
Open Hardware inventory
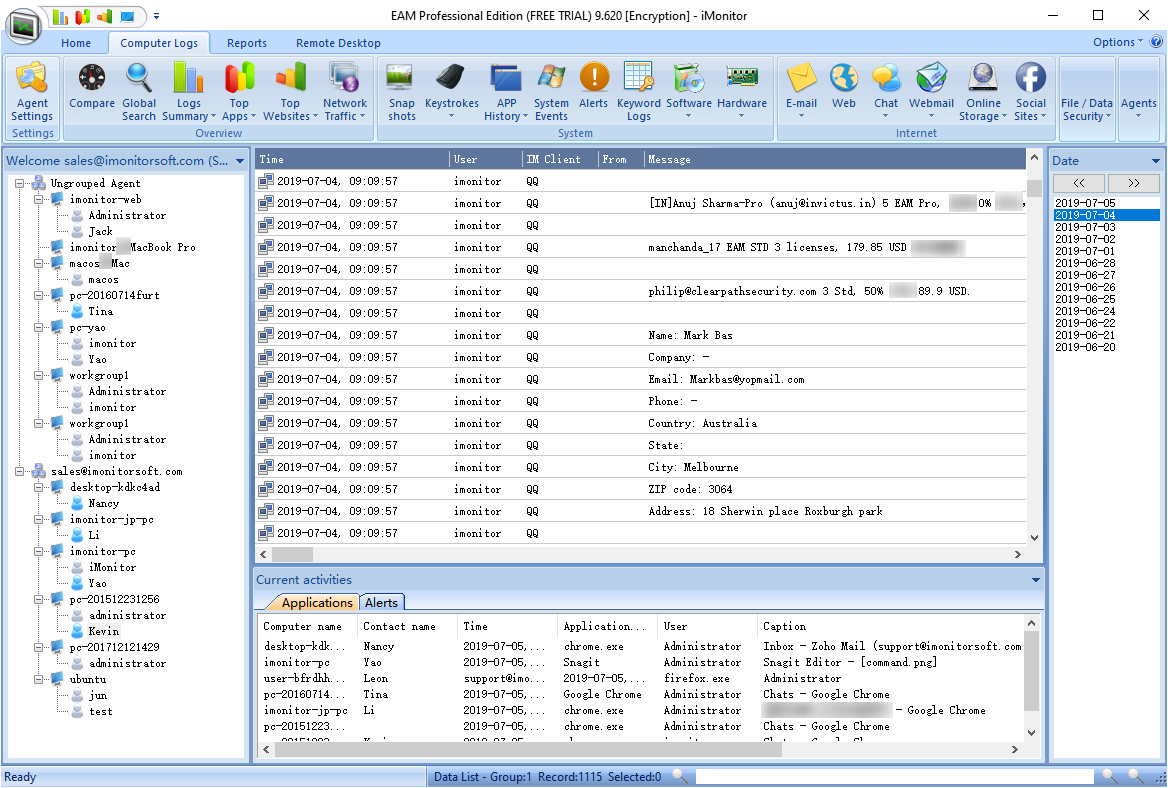(x=742, y=92)
